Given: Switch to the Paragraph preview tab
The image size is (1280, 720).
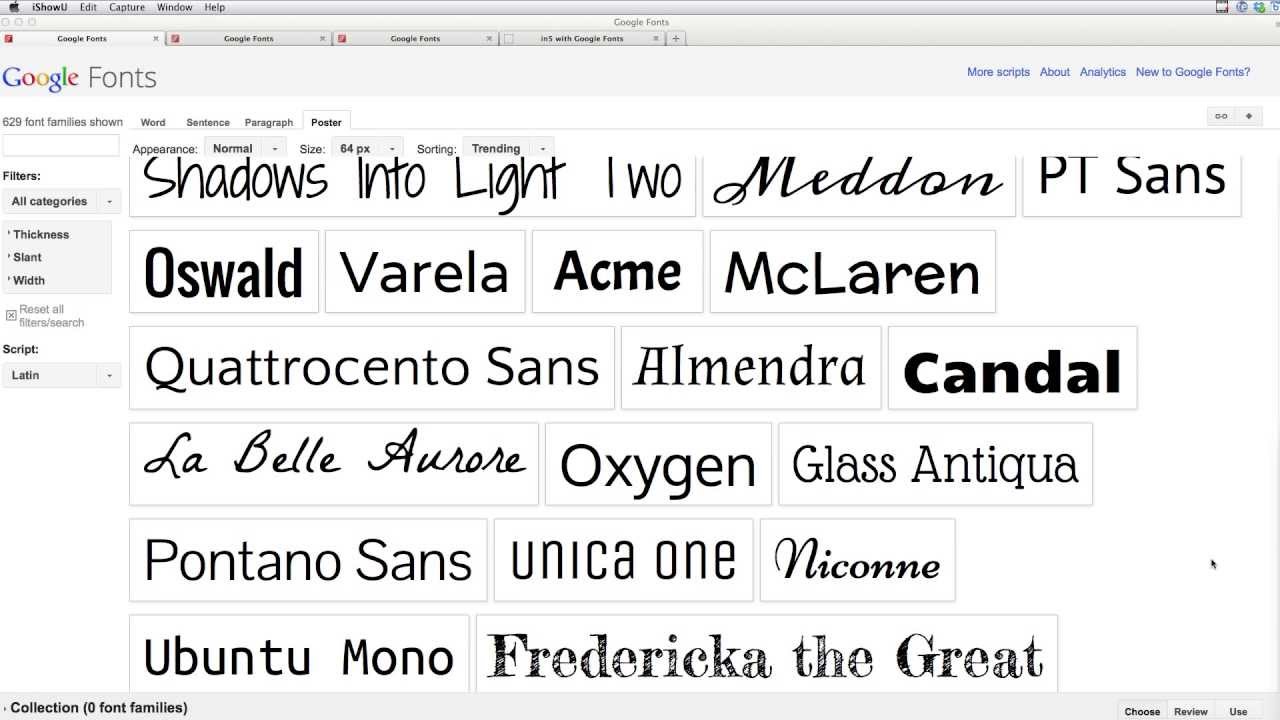Looking at the screenshot, I should pos(269,122).
